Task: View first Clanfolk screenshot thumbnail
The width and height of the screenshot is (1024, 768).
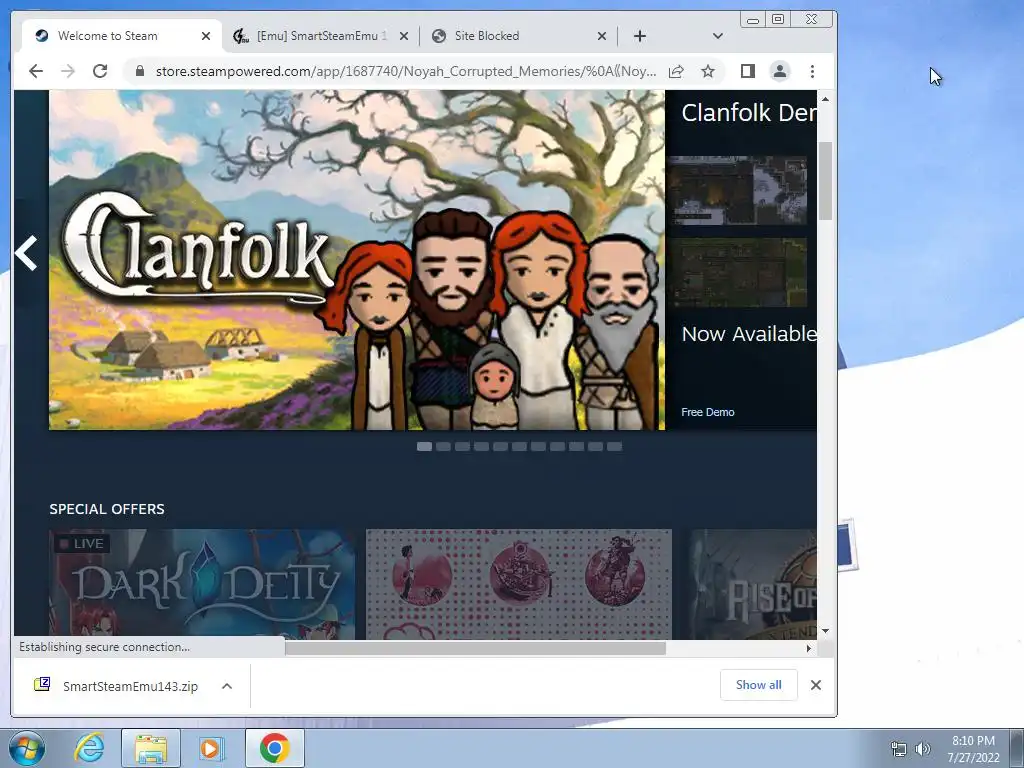Action: (737, 190)
